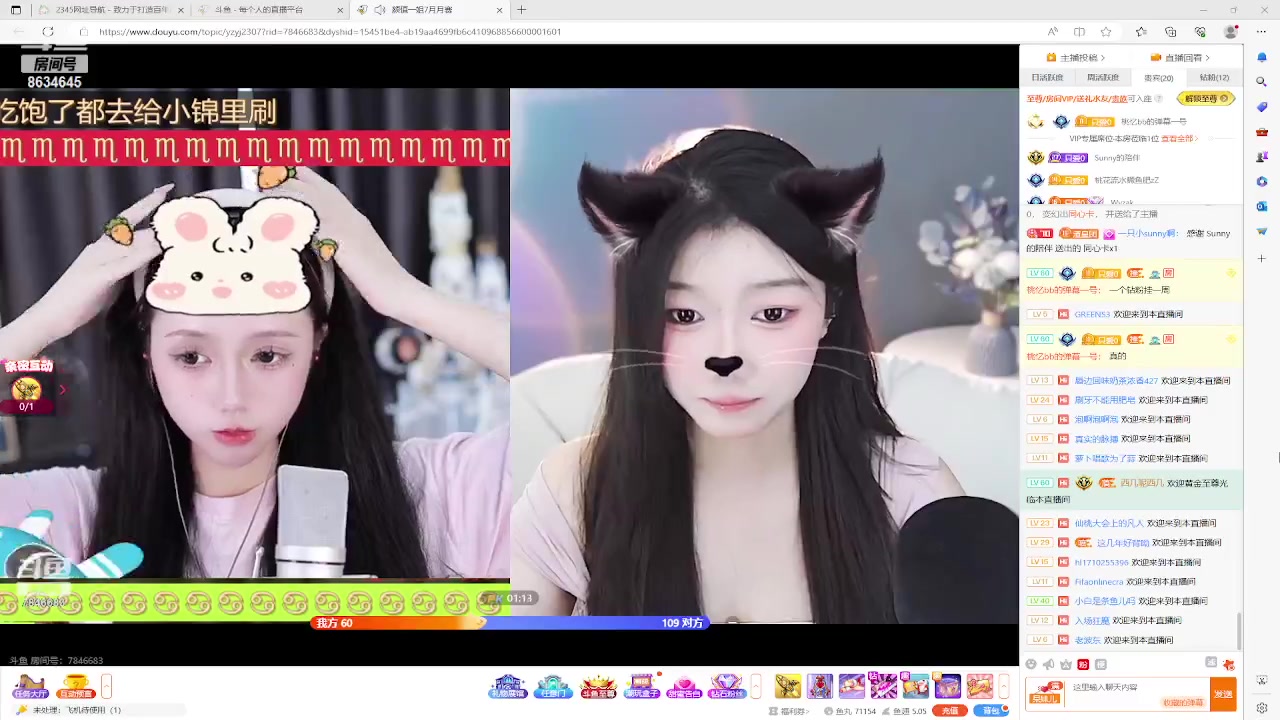Expand the arrow after 钻石粉丝 activity icons
This screenshot has height=720, width=1280.
pyautogui.click(x=756, y=686)
